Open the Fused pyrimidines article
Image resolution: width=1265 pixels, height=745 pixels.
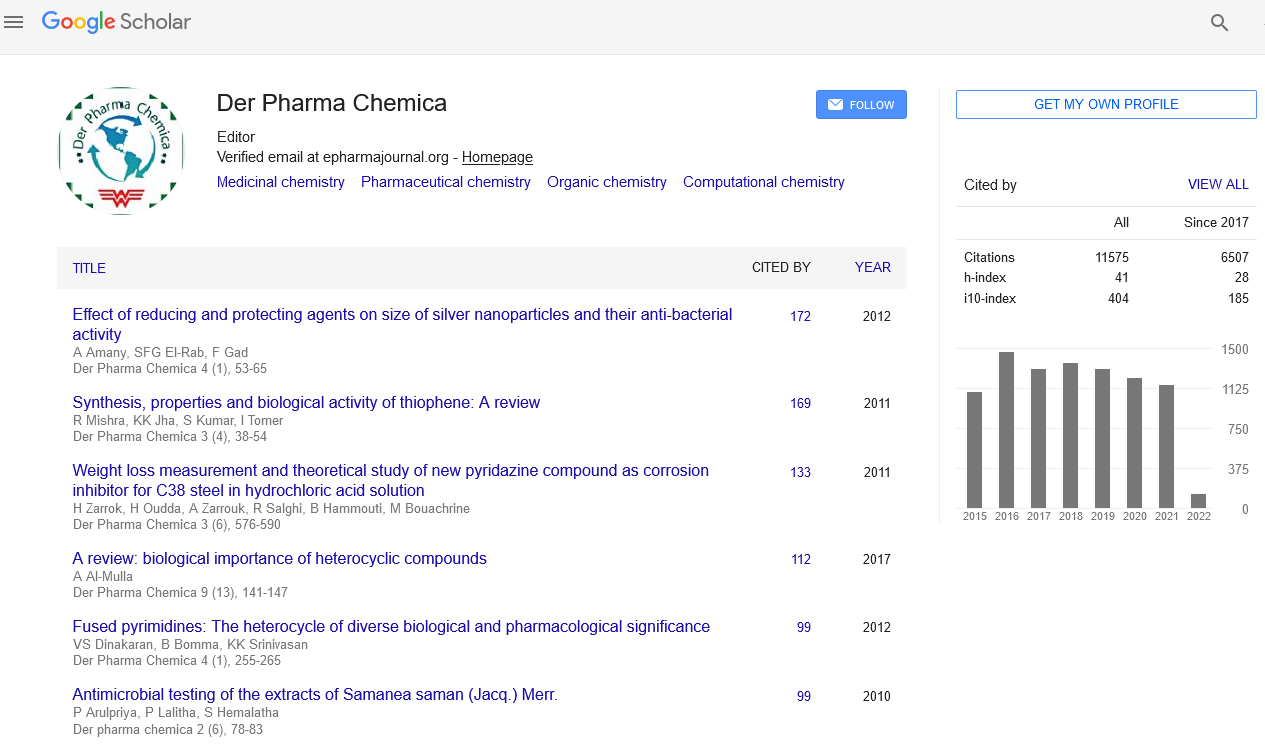tap(391, 626)
